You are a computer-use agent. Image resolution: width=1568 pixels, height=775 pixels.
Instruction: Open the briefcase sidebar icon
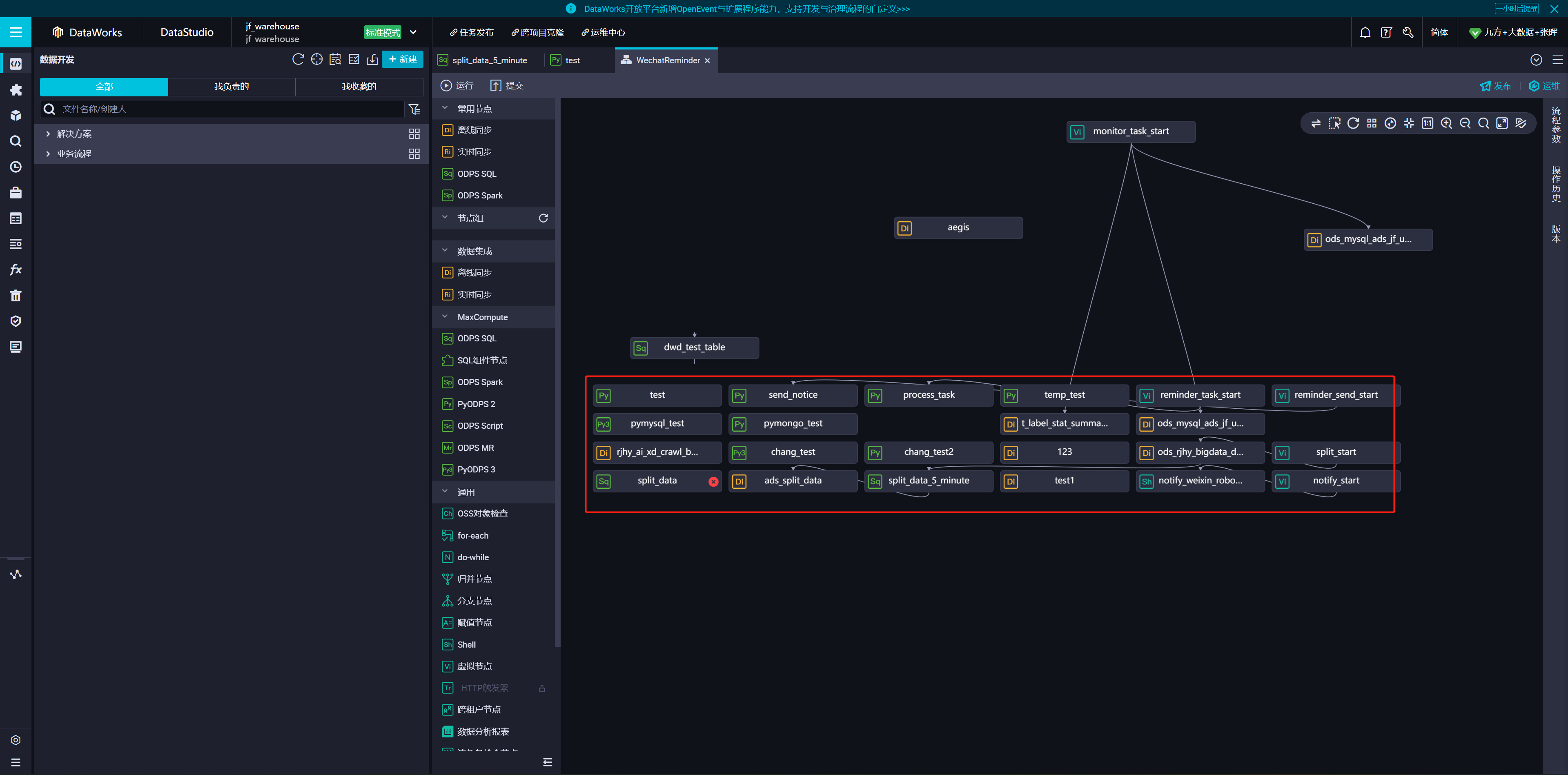pos(16,192)
